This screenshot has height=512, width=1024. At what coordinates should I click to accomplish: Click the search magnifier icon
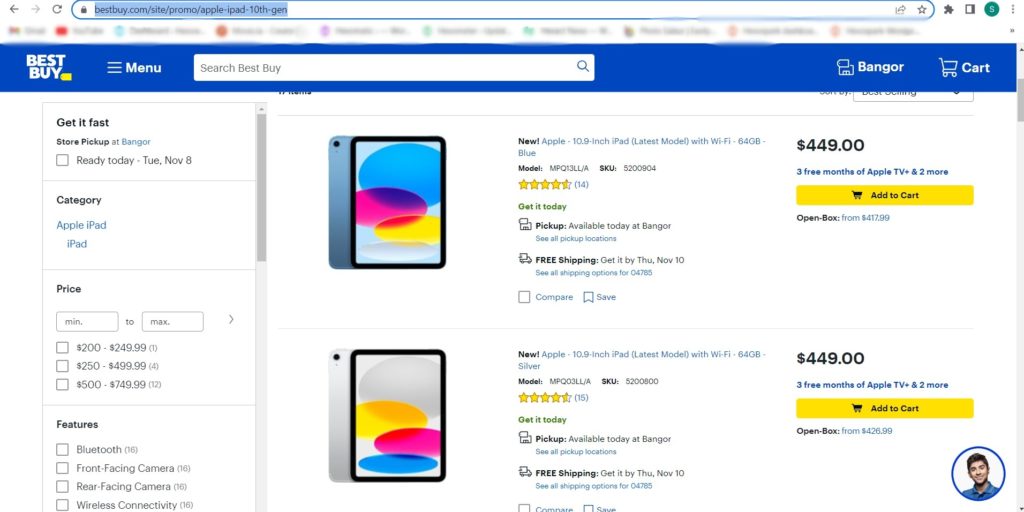(x=583, y=67)
